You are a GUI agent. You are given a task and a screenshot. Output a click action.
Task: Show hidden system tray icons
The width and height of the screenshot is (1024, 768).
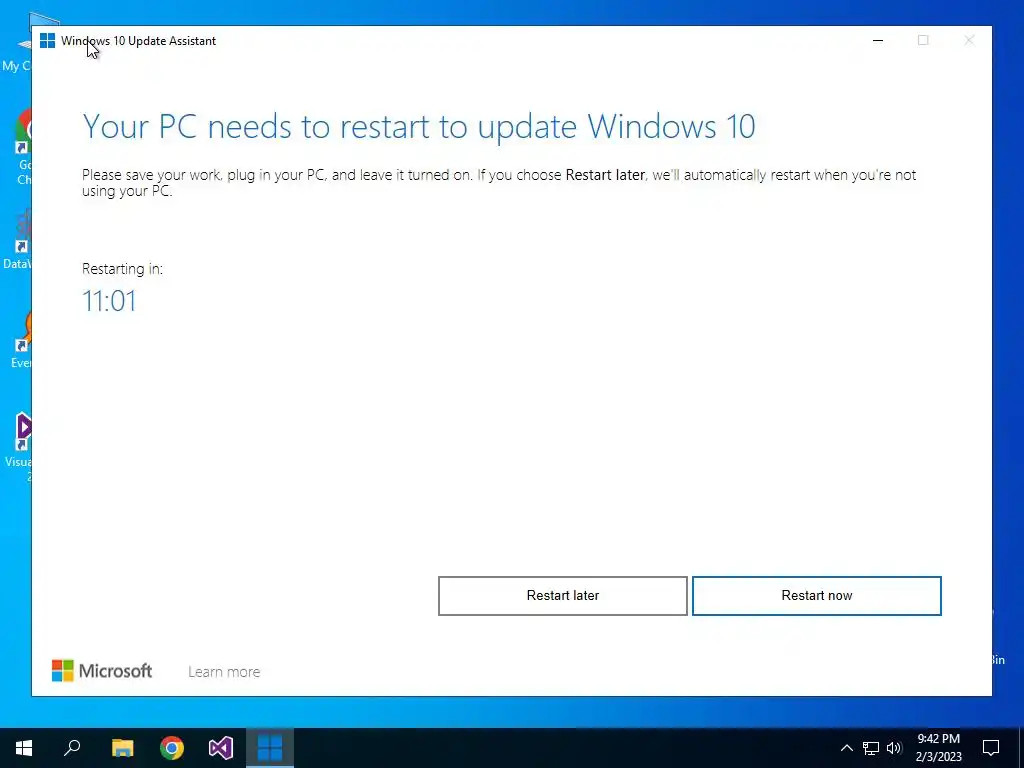pyautogui.click(x=846, y=748)
